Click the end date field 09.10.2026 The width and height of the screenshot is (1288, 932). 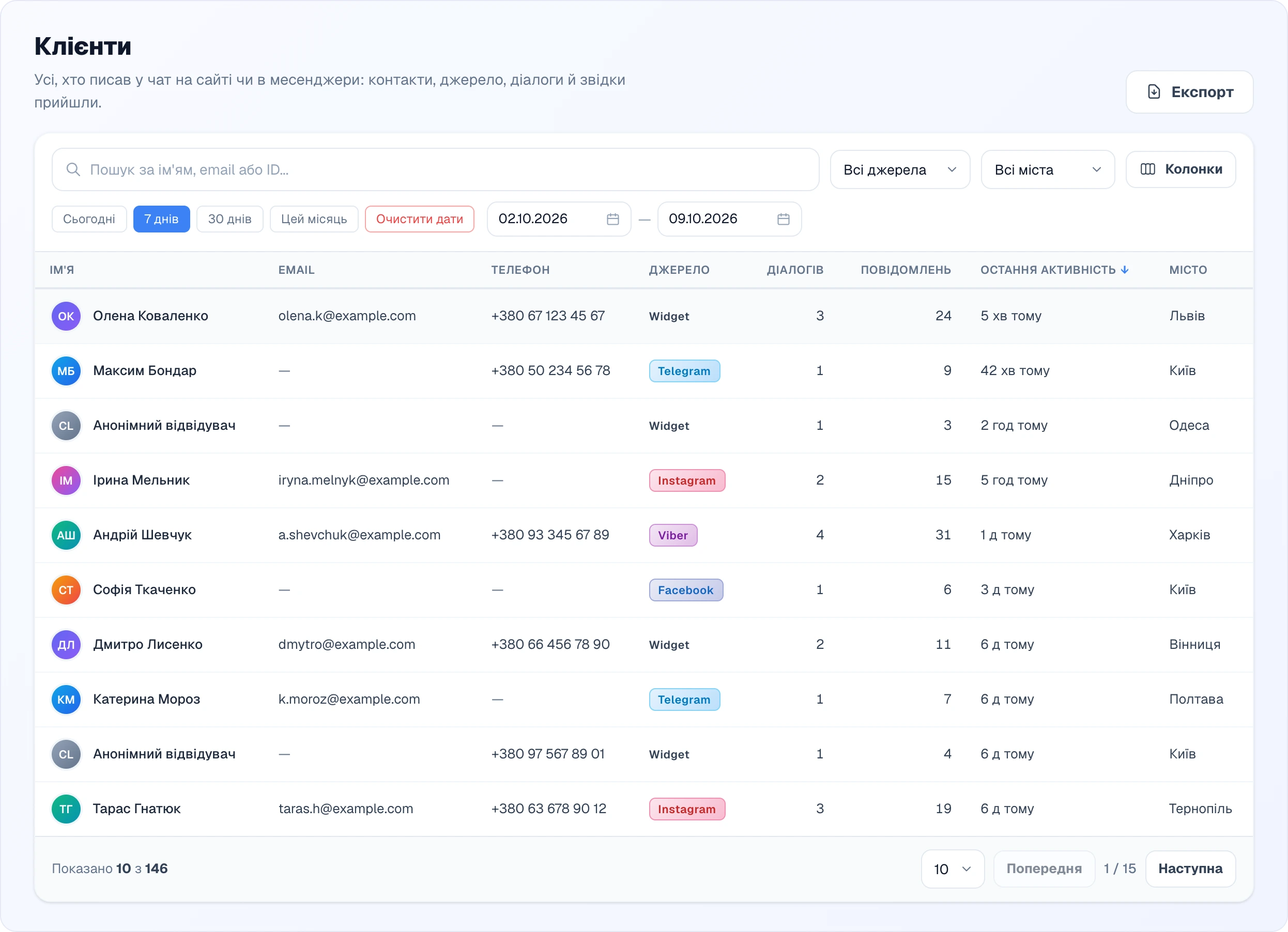(x=729, y=219)
